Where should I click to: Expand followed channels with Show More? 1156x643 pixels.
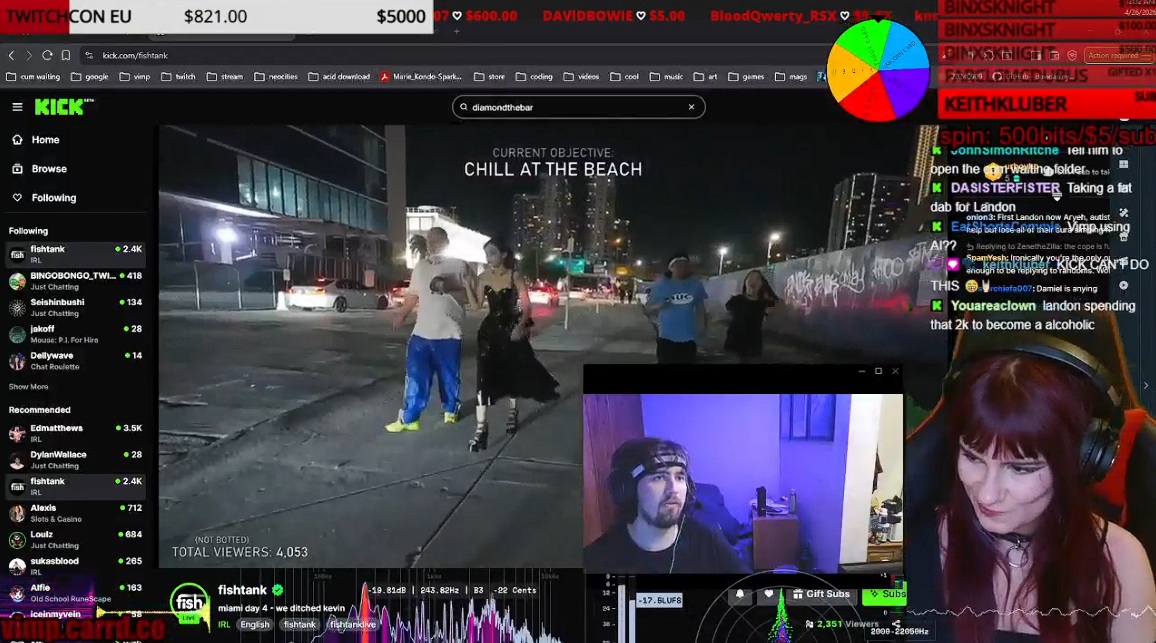click(x=28, y=386)
